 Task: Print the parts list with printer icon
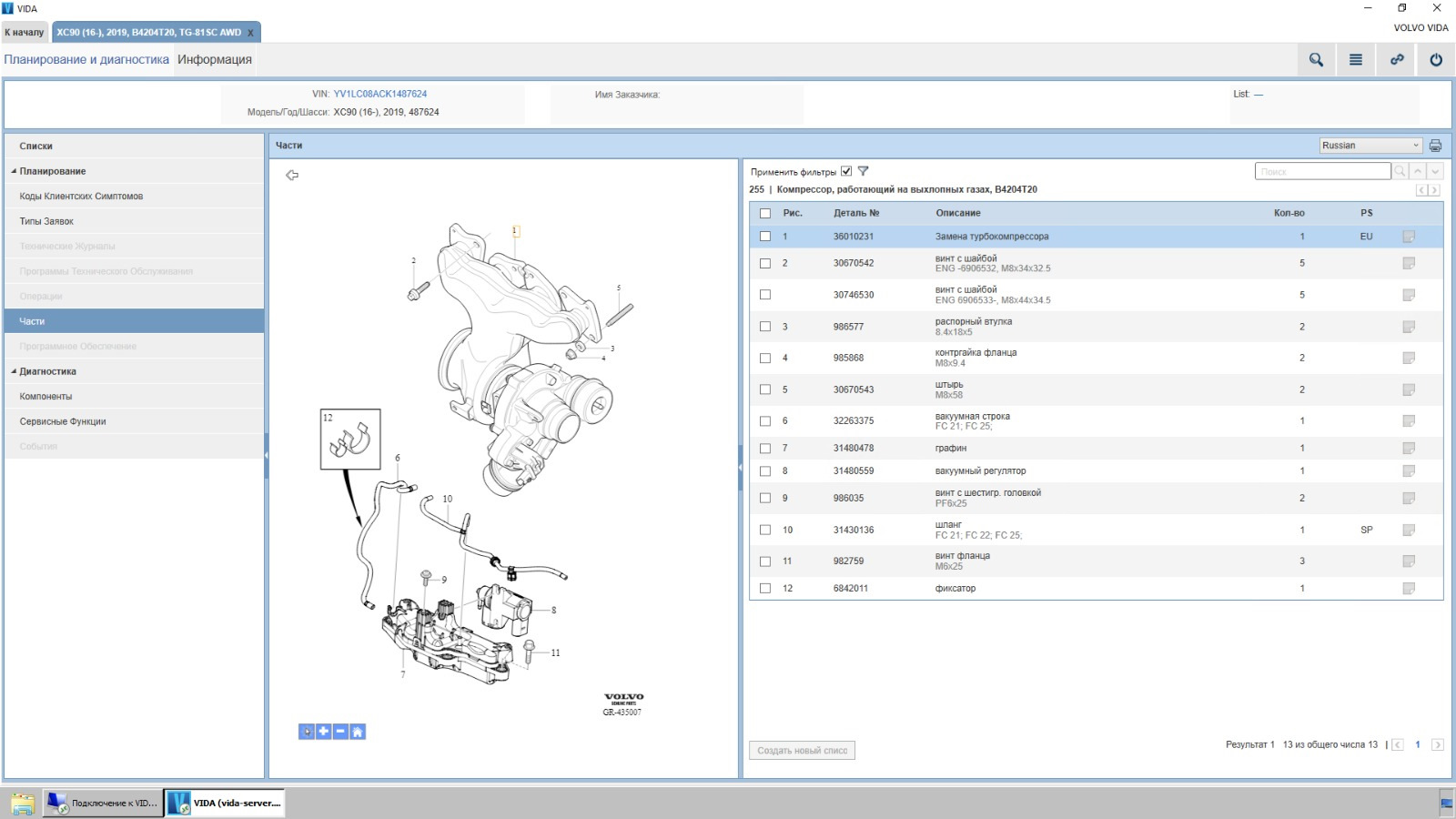[1435, 146]
